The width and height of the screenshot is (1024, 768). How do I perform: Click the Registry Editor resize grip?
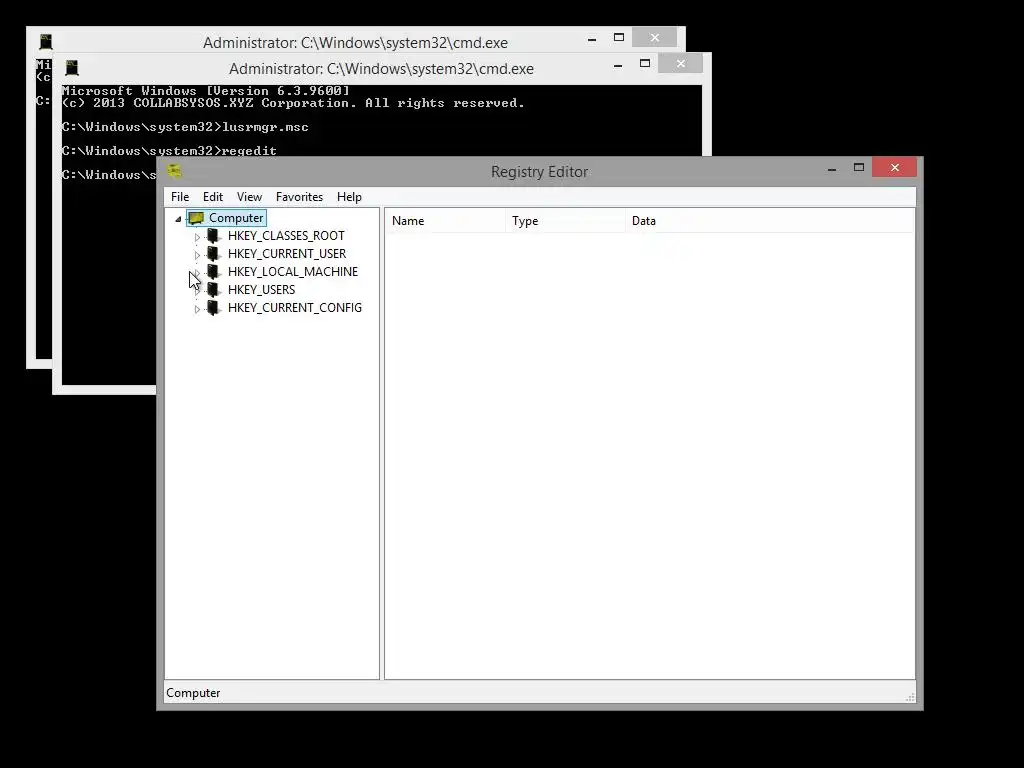pyautogui.click(x=910, y=697)
